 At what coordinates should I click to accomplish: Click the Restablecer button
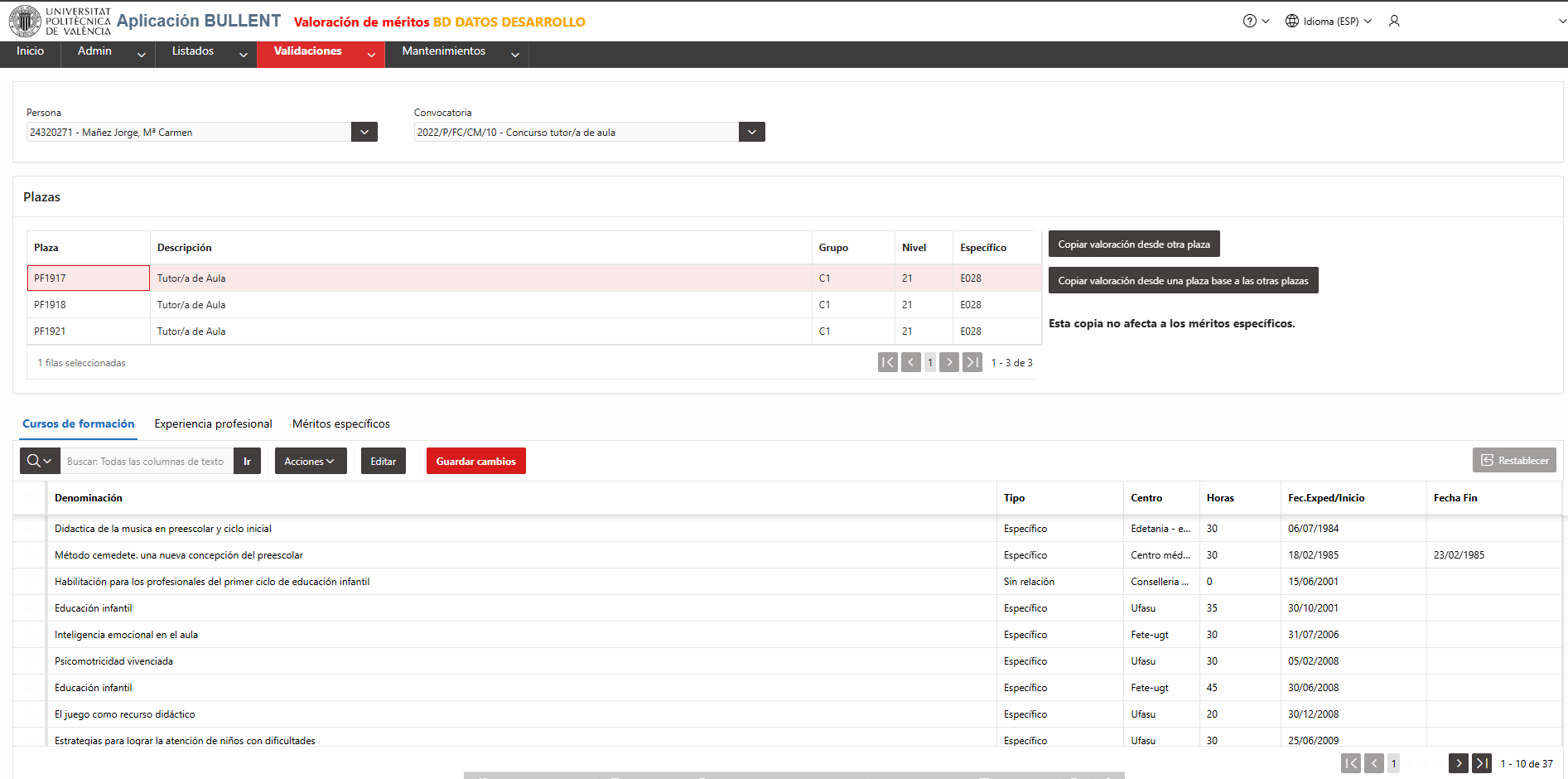(x=1514, y=461)
